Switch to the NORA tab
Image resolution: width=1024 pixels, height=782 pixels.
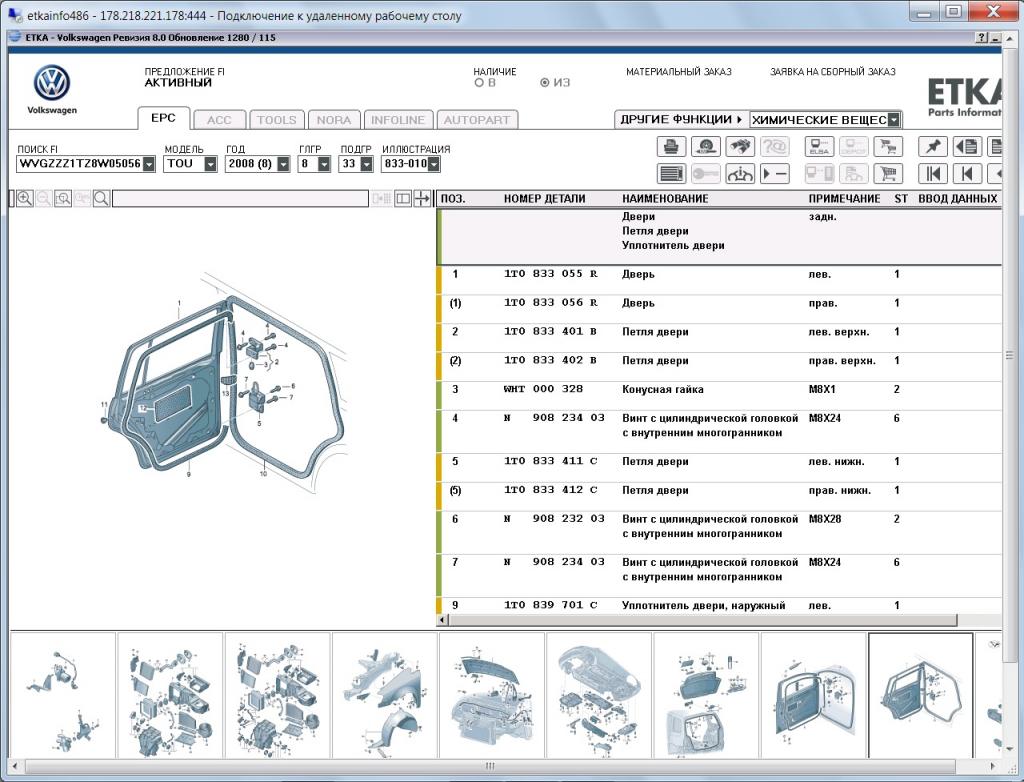334,120
